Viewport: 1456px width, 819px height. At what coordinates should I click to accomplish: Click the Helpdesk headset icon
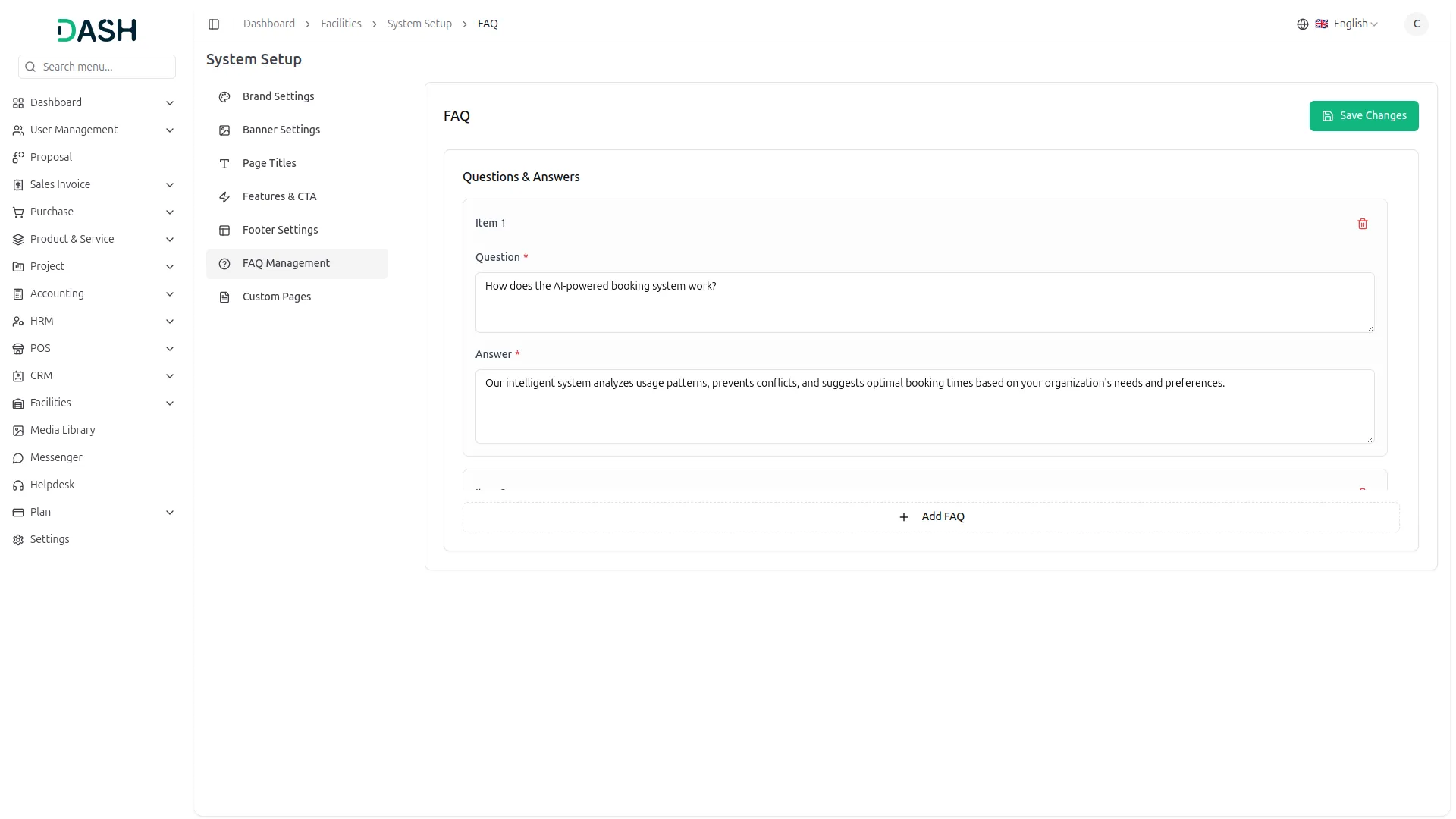(18, 485)
